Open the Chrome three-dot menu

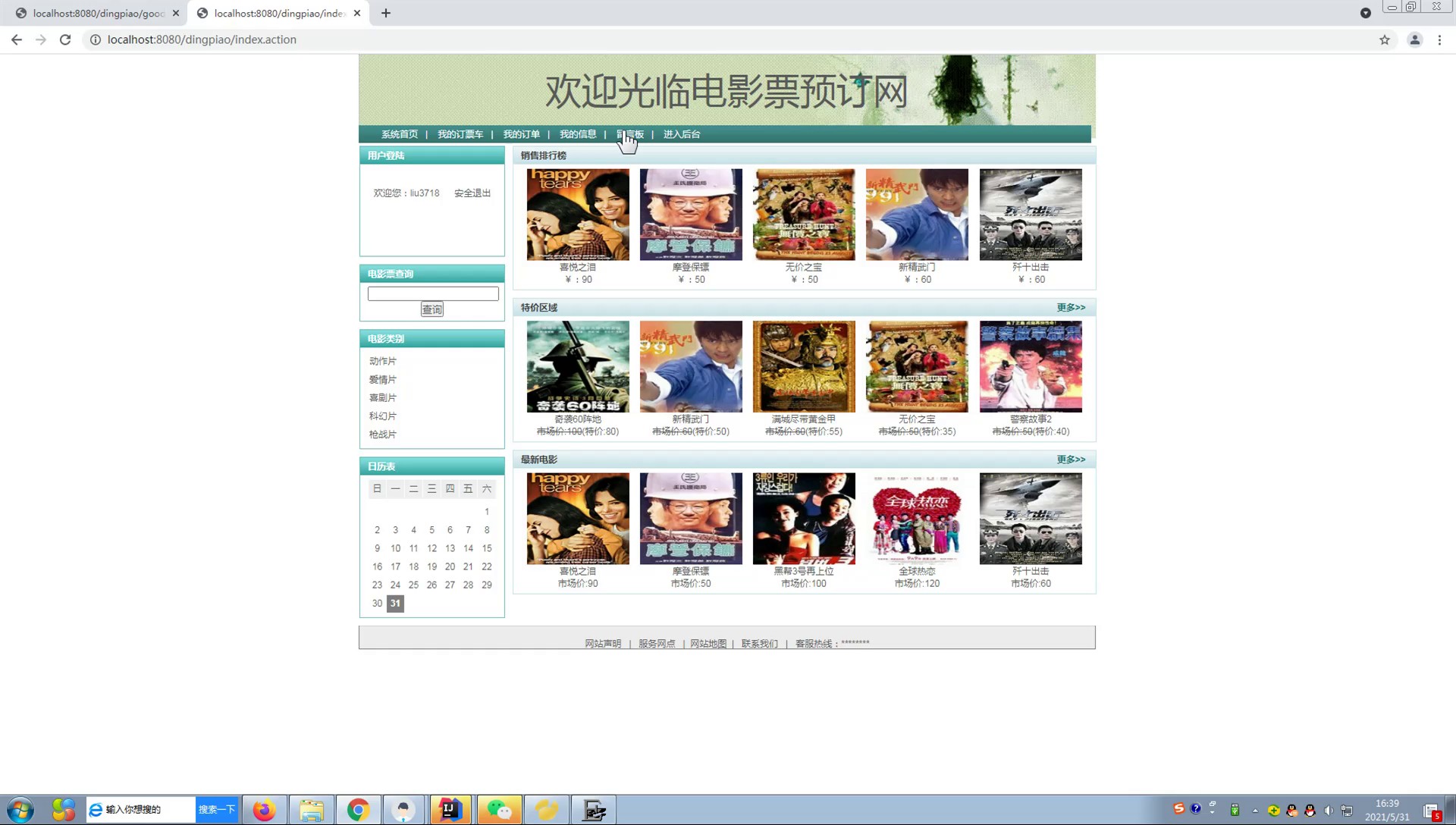[x=1439, y=39]
